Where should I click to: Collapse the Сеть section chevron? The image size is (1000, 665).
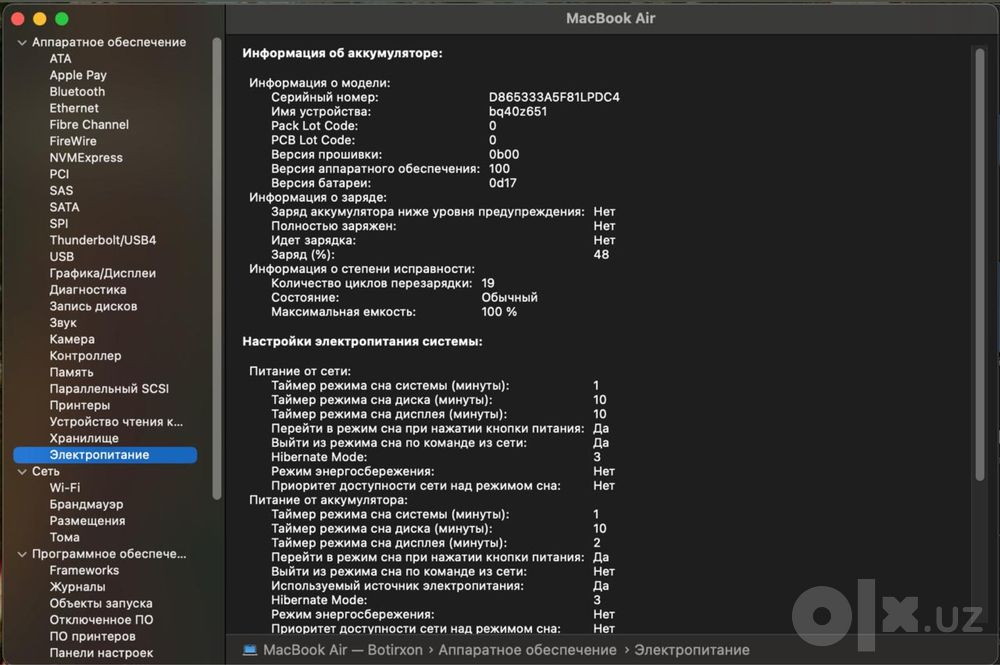point(22,472)
